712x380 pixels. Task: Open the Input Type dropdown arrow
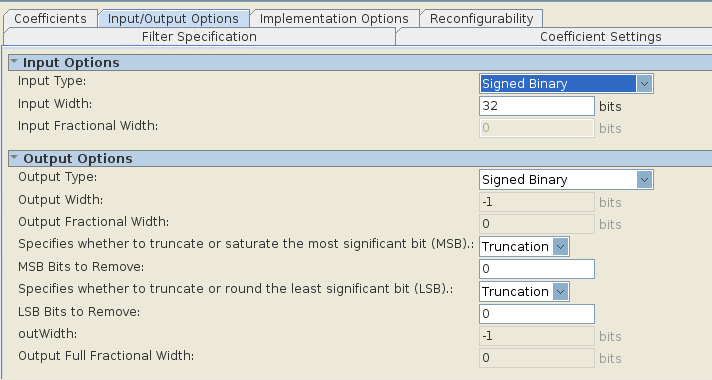tap(644, 84)
